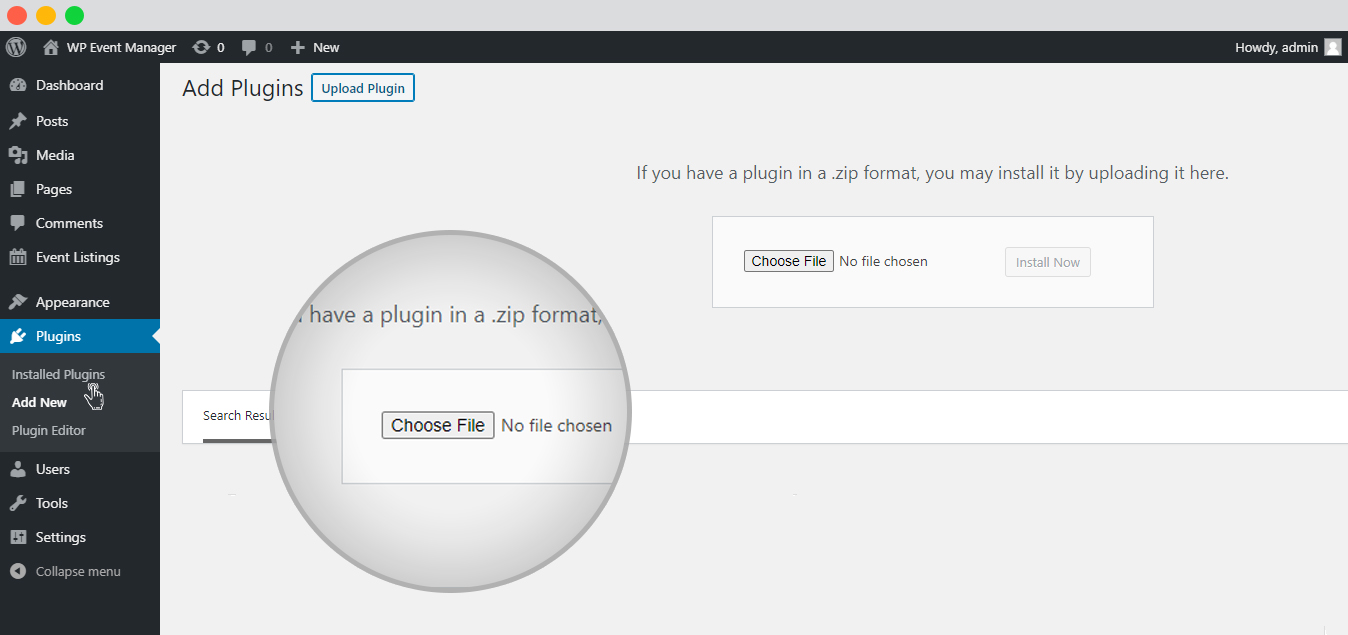Select the Plugins menu item
This screenshot has height=635, width=1348.
point(80,336)
